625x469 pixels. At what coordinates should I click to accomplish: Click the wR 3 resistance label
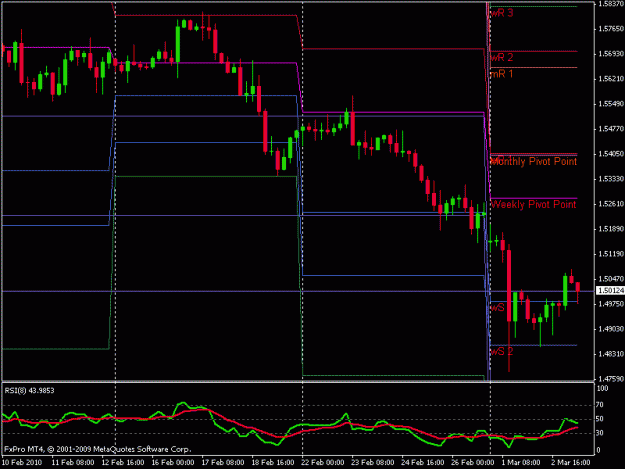(502, 13)
